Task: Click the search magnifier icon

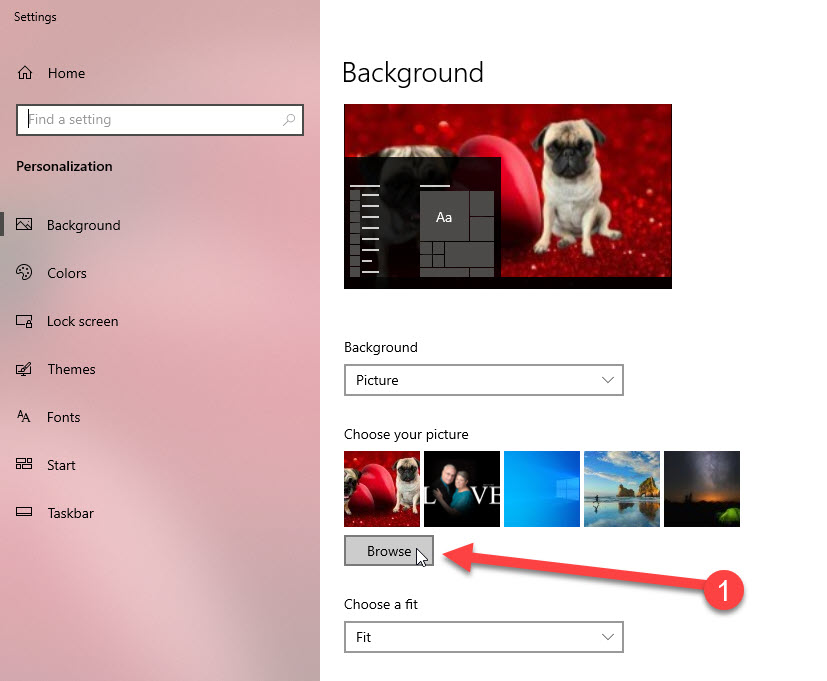Action: pos(289,120)
